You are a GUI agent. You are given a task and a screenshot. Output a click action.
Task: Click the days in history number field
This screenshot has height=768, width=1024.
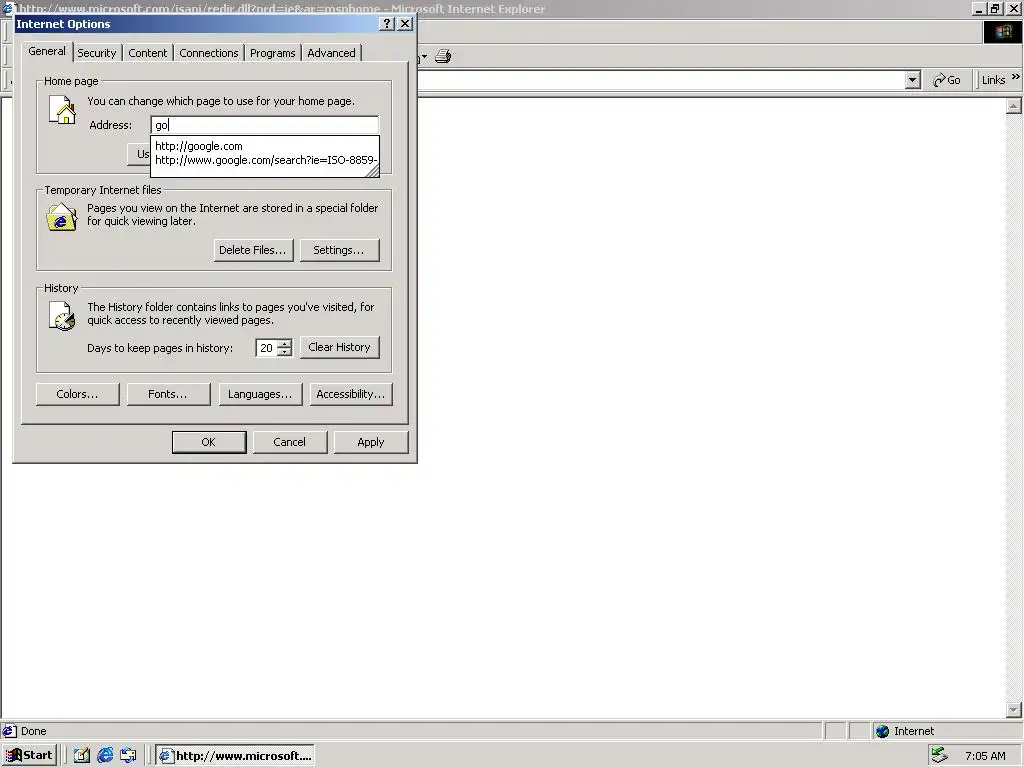tap(266, 348)
